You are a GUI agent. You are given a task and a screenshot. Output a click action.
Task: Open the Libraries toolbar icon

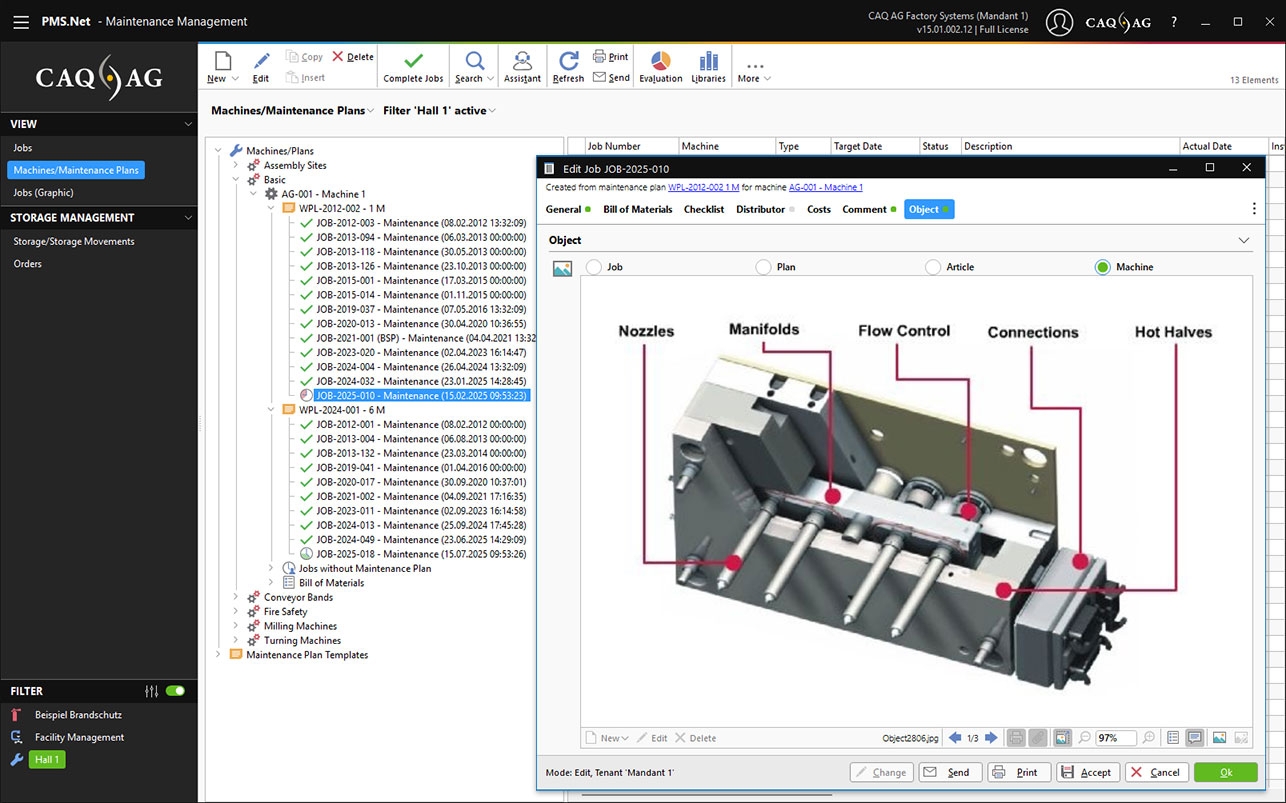[x=708, y=61]
